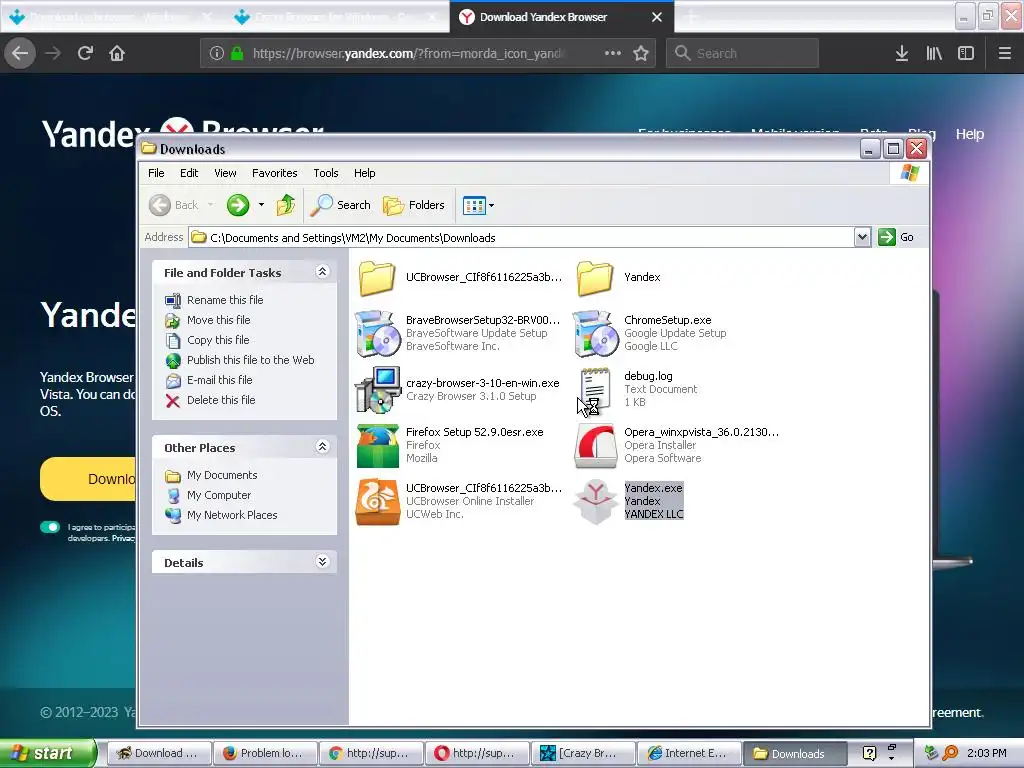Go to Firefox home page icon
The width and height of the screenshot is (1024, 768).
click(117, 53)
